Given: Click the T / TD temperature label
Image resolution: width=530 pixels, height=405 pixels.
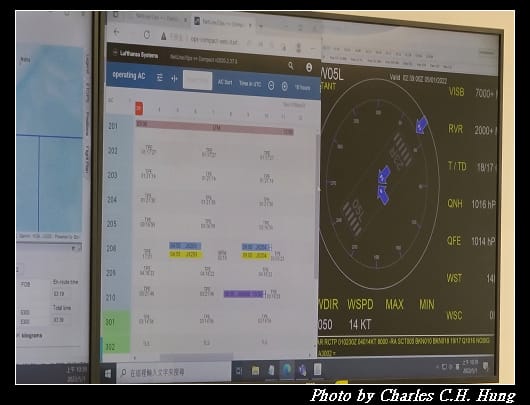Looking at the screenshot, I should [457, 166].
